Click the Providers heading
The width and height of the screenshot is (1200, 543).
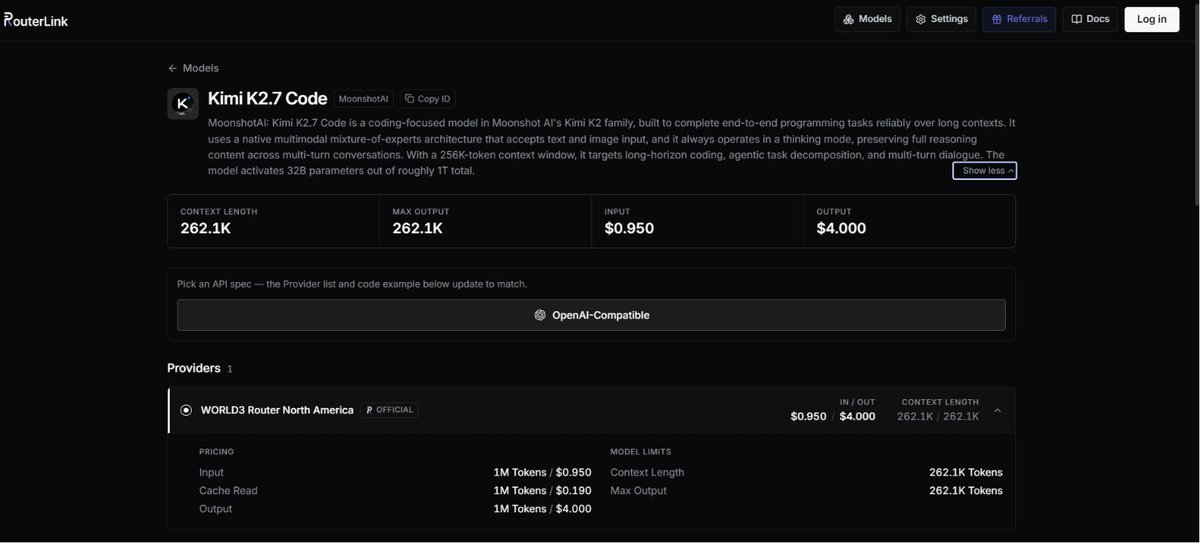pos(194,368)
